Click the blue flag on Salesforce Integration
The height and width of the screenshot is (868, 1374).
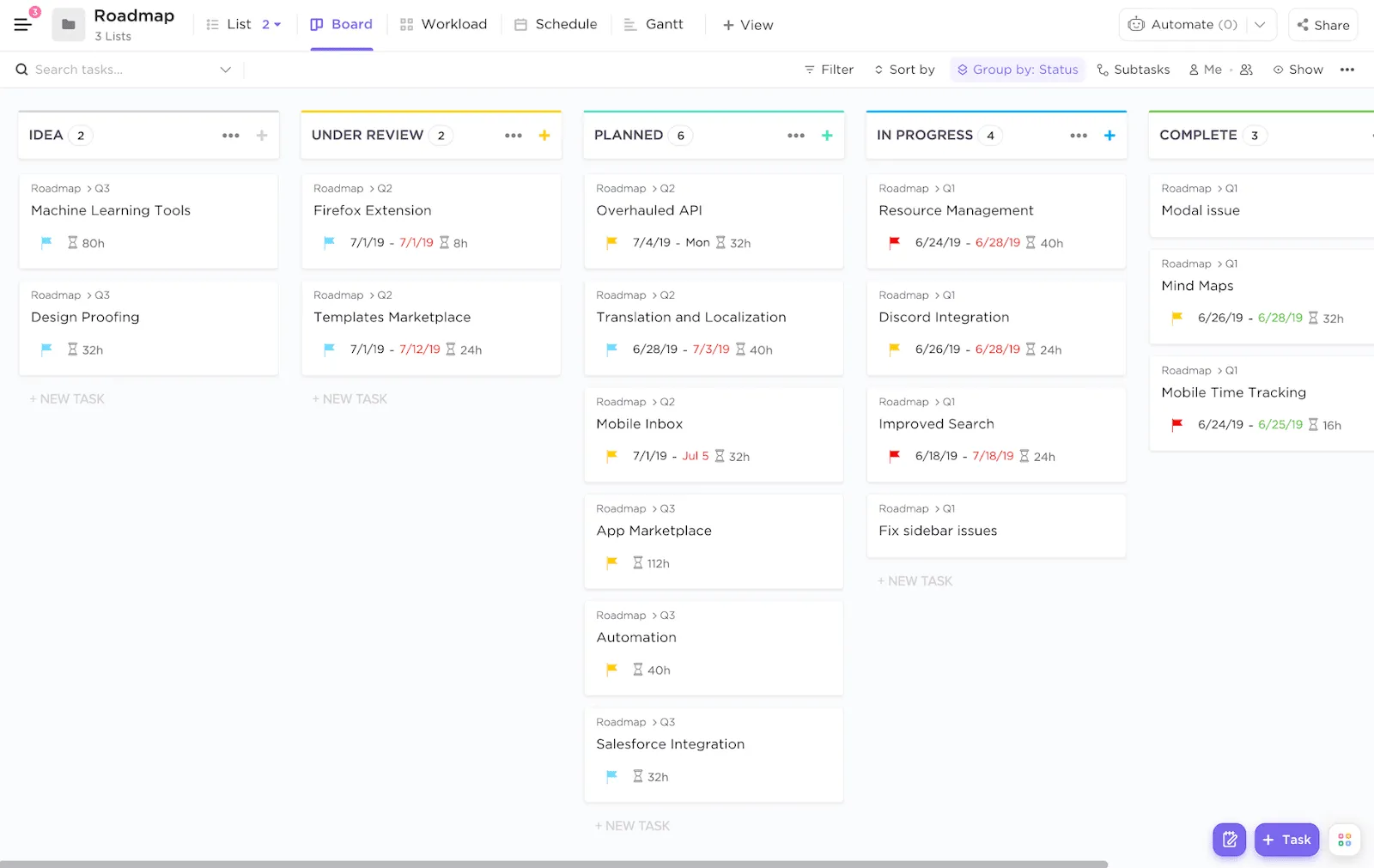[x=611, y=776]
